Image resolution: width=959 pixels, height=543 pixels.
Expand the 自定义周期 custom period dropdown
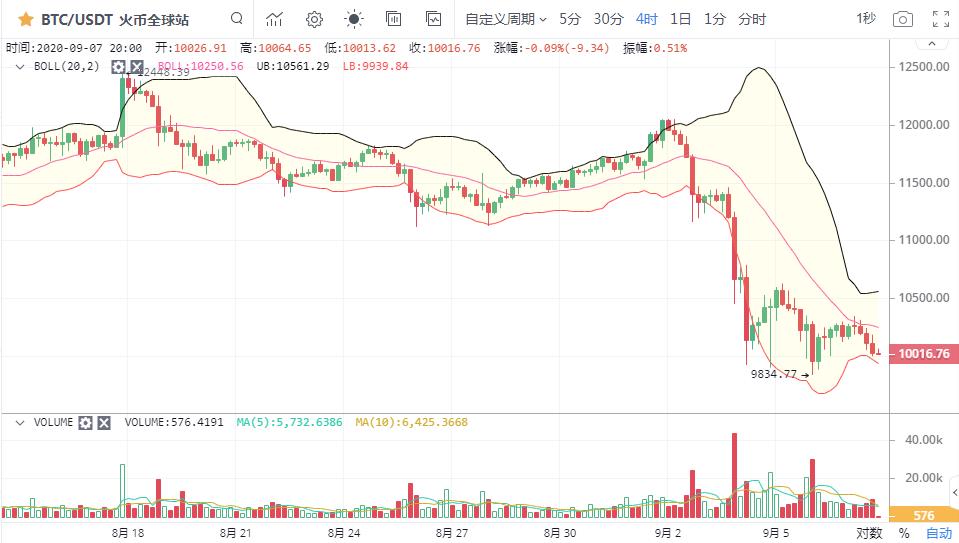[506, 19]
